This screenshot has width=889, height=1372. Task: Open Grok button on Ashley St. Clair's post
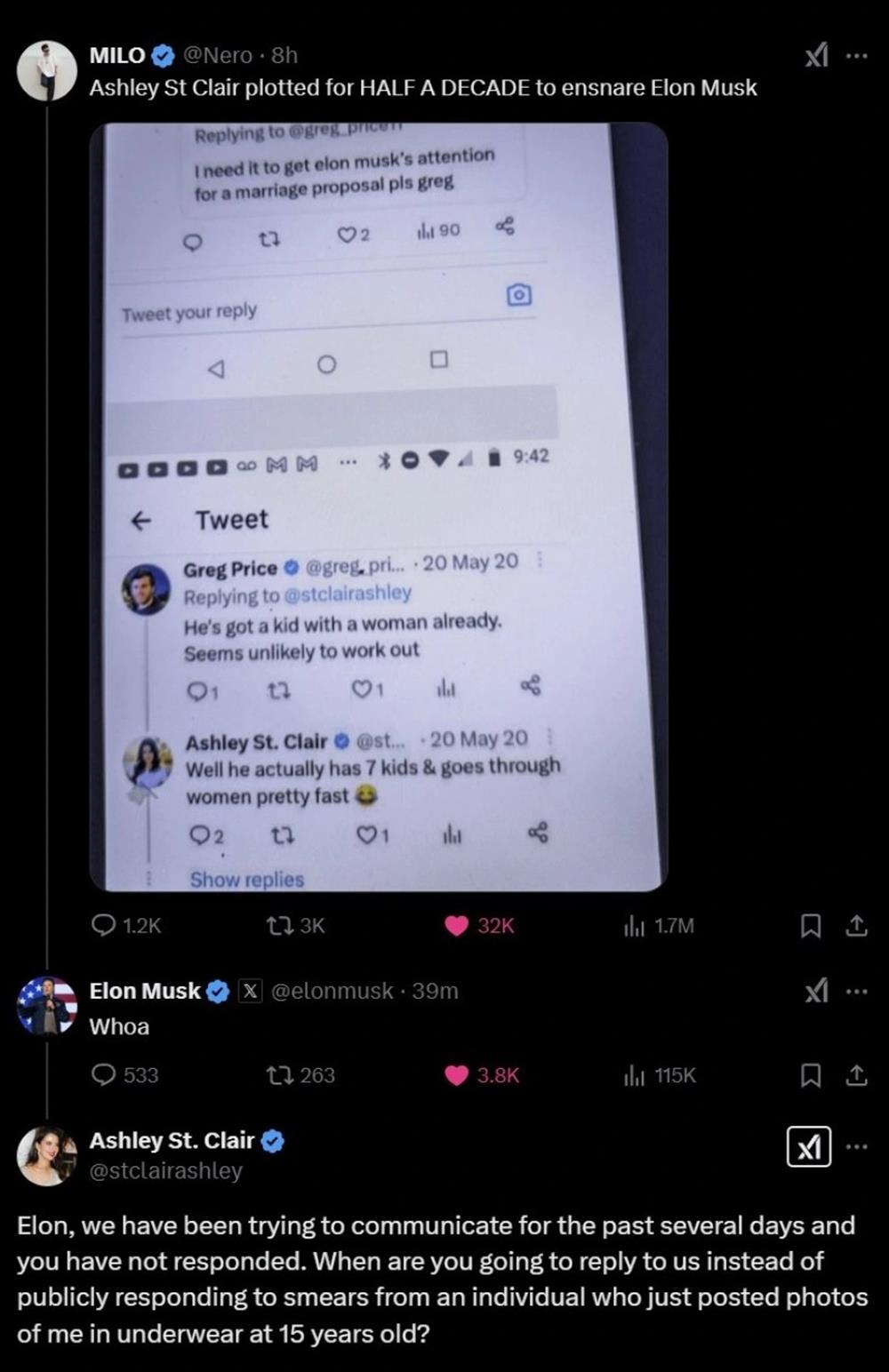pyautogui.click(x=809, y=1147)
